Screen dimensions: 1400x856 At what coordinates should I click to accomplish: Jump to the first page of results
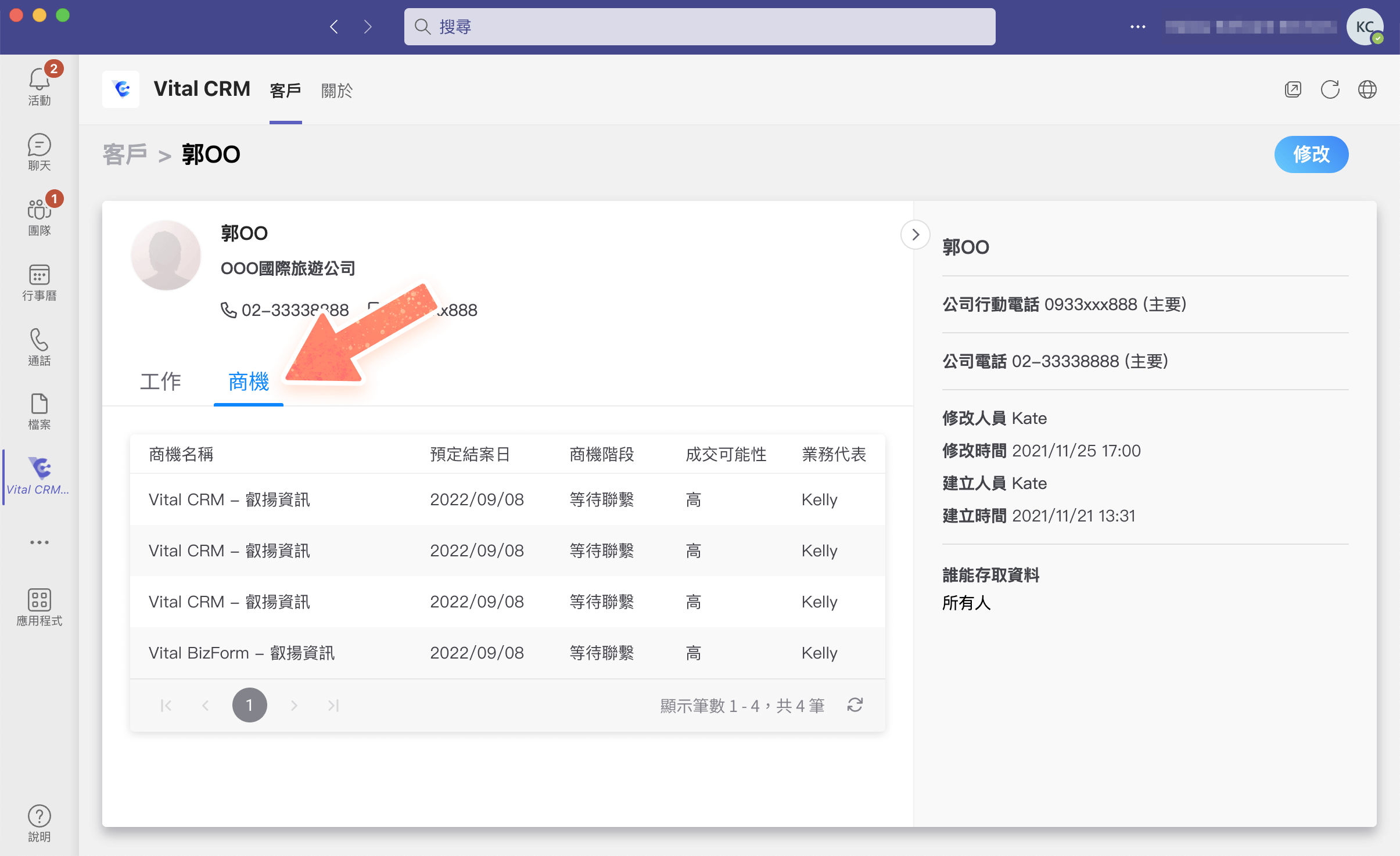click(166, 706)
